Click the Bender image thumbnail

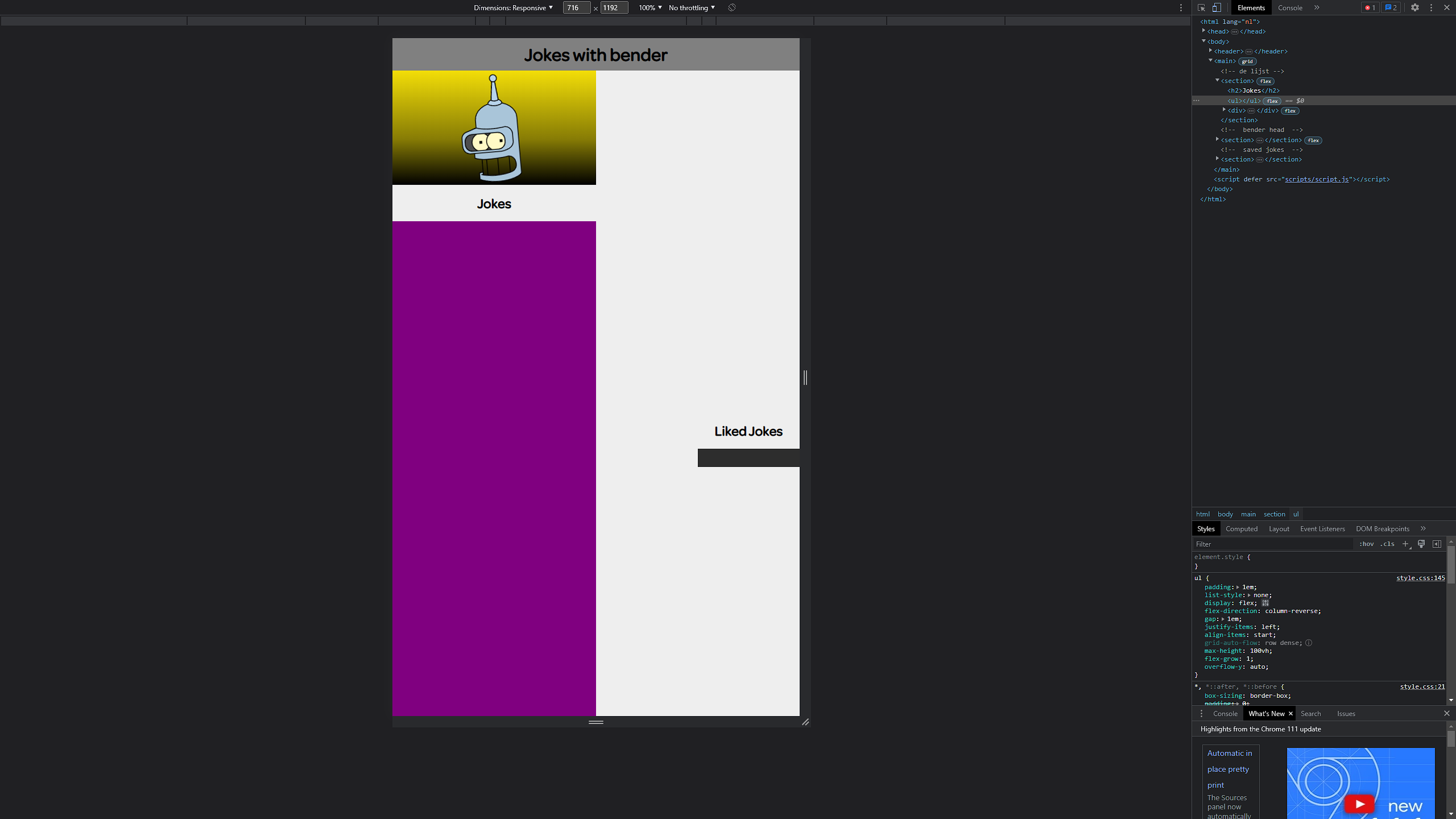pos(494,128)
